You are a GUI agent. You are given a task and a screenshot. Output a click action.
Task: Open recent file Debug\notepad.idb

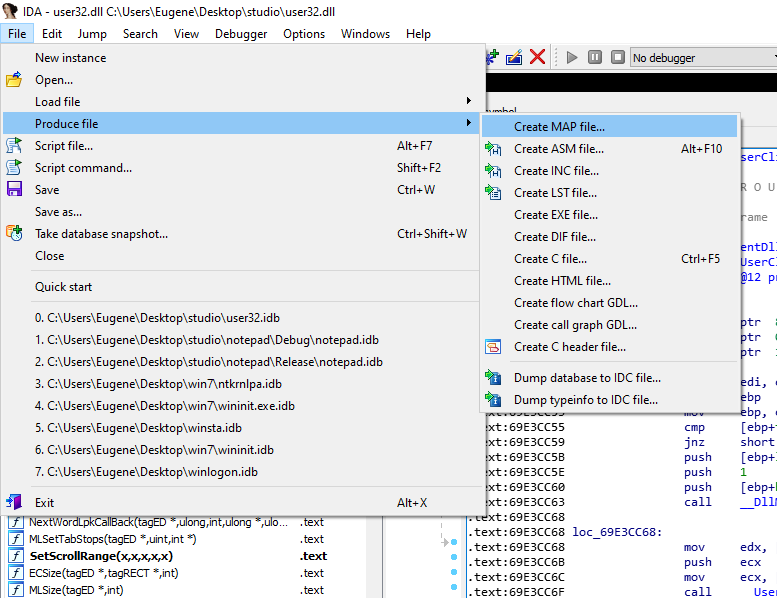coord(241,340)
